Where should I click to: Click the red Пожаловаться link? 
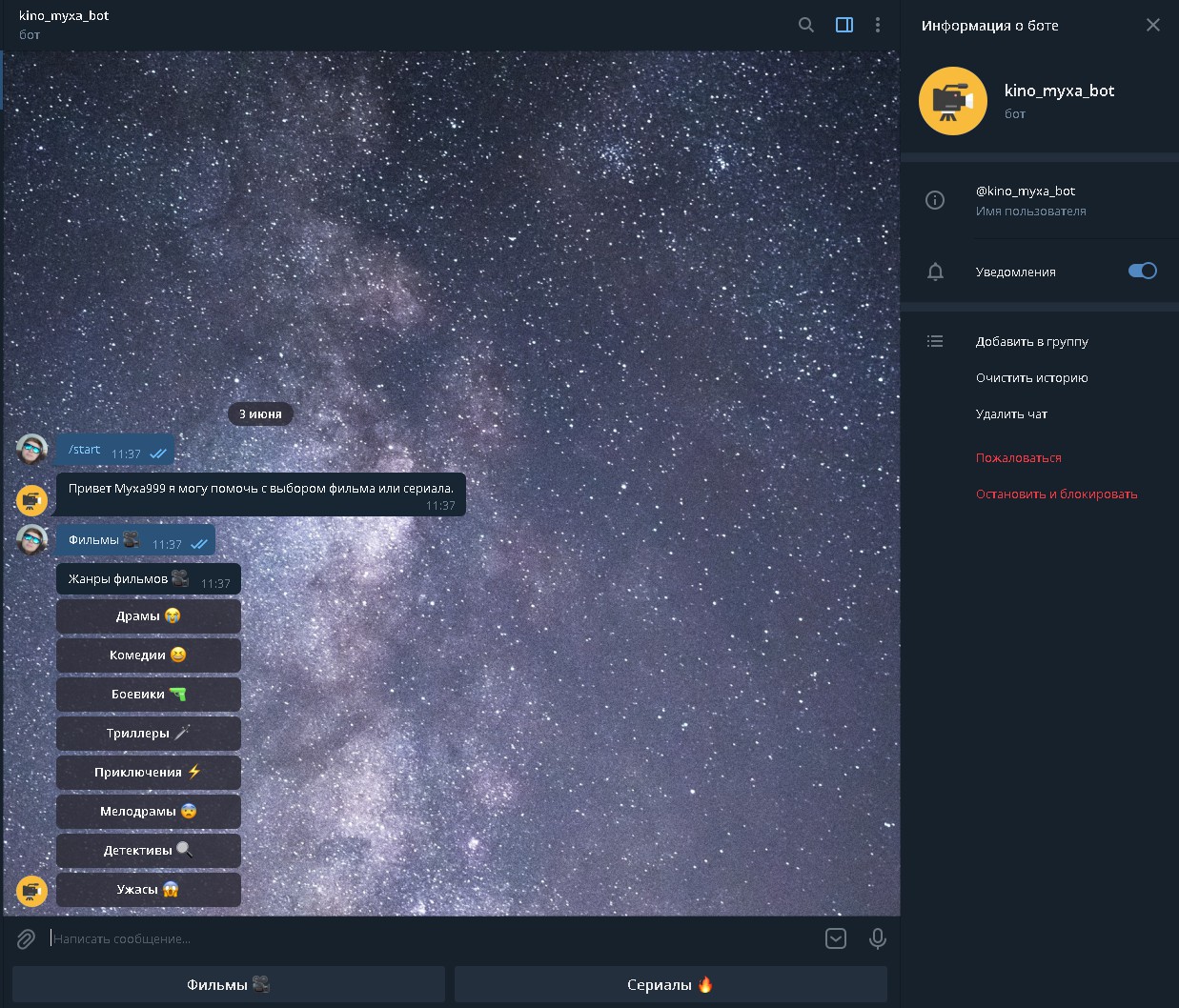point(1019,457)
